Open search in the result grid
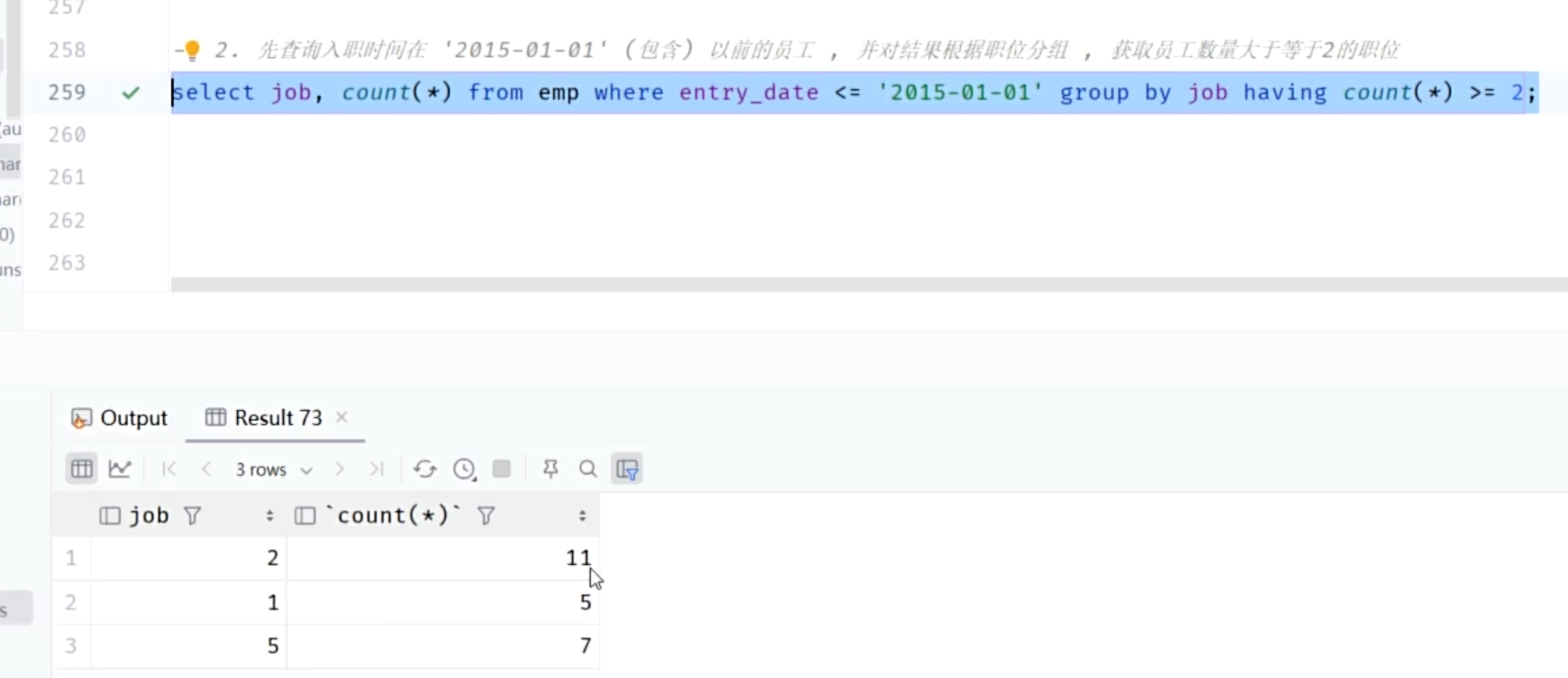Image resolution: width=1568 pixels, height=678 pixels. coord(588,469)
